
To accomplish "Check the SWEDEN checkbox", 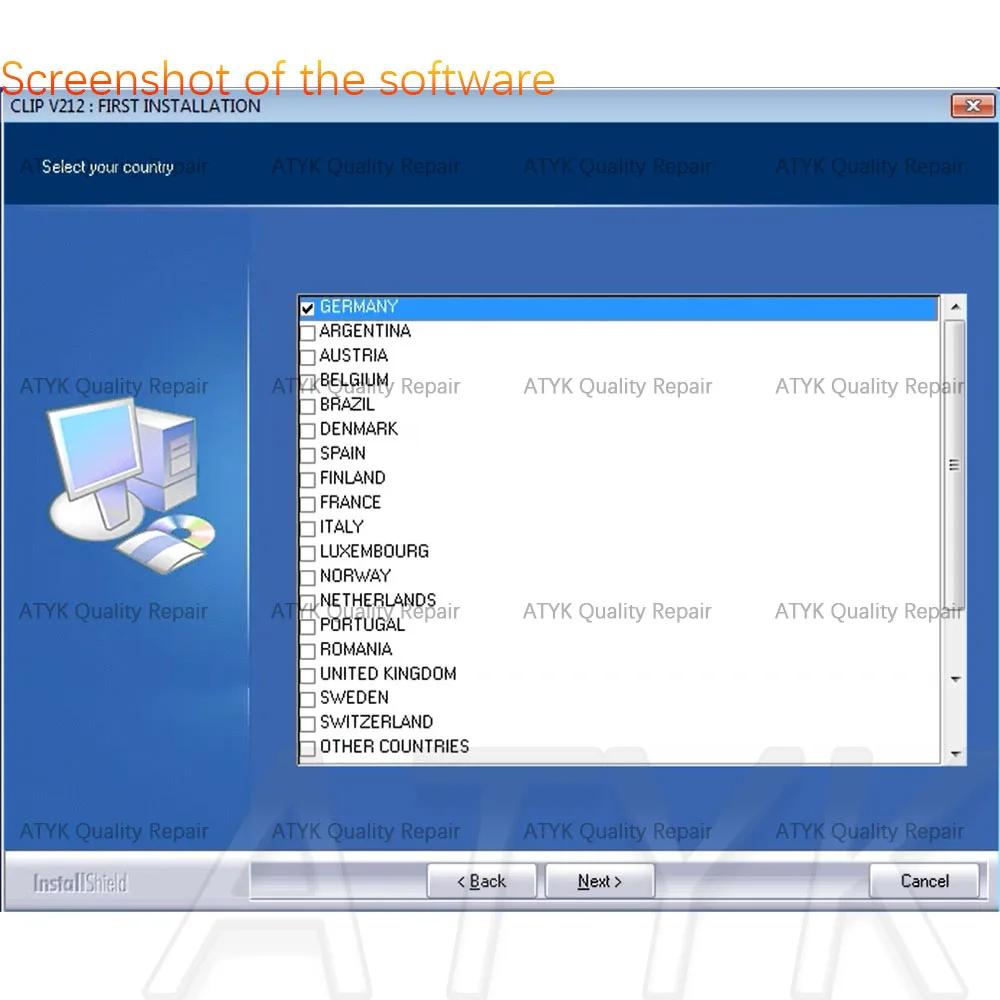I will pos(307,699).
